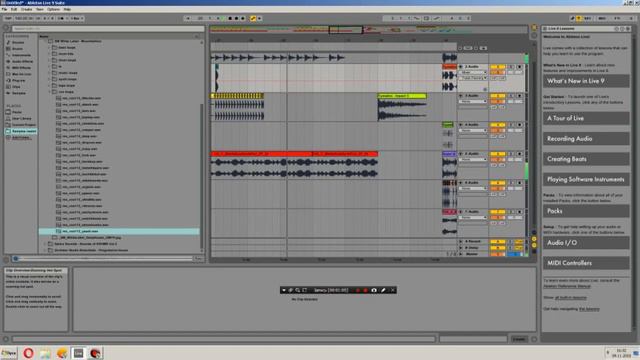Open the Sounds category in the browser
Image resolution: width=640 pixels, height=360 pixels.
[x=18, y=42]
